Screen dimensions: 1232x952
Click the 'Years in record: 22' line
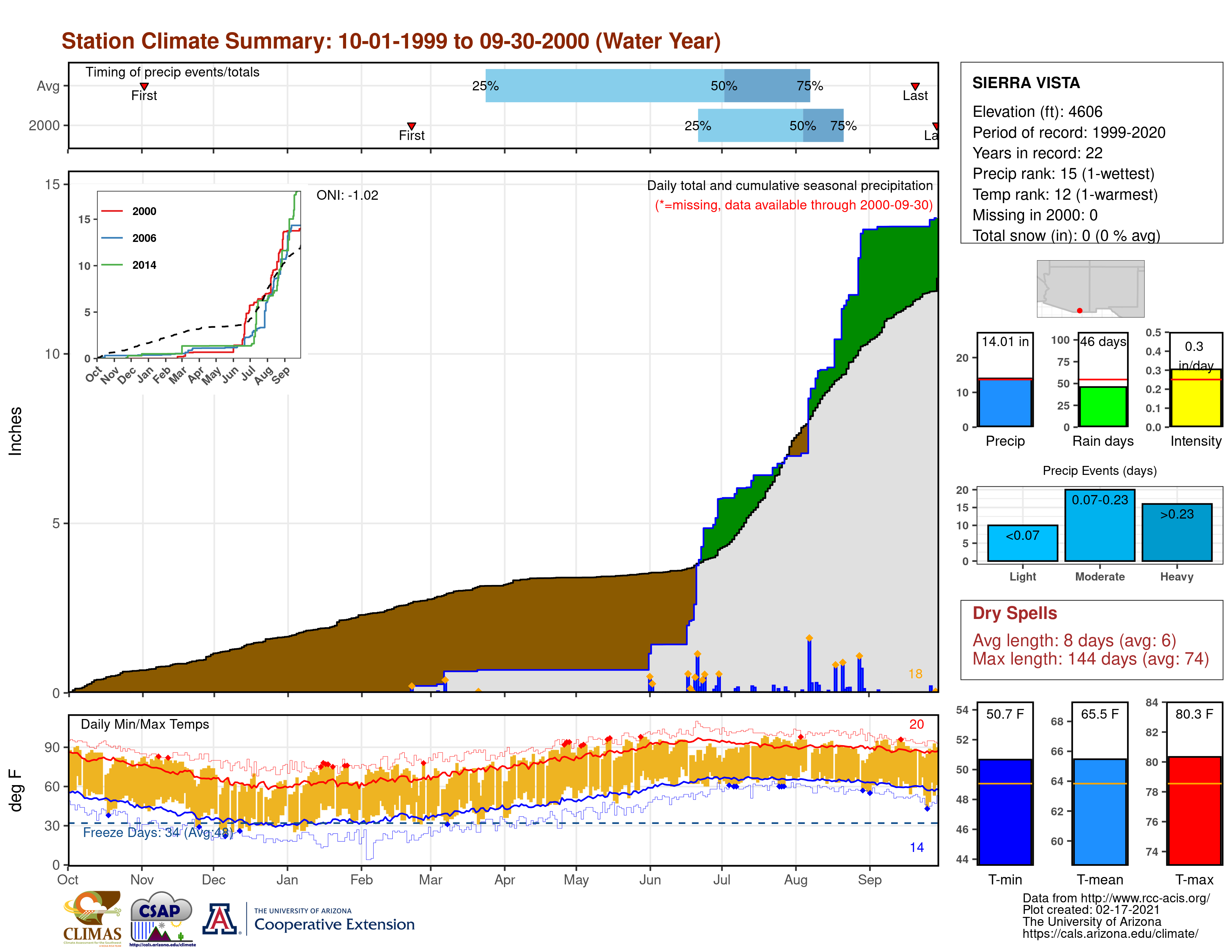[x=1037, y=153]
